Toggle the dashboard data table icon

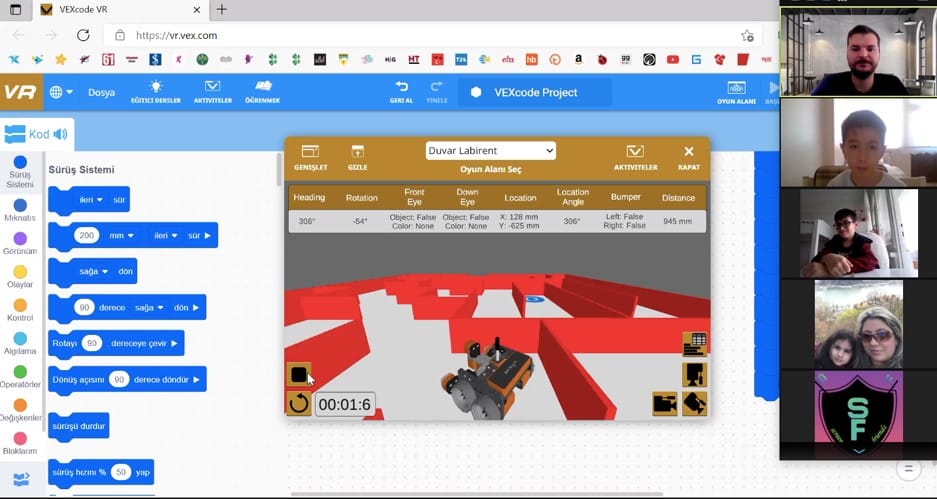click(x=694, y=344)
